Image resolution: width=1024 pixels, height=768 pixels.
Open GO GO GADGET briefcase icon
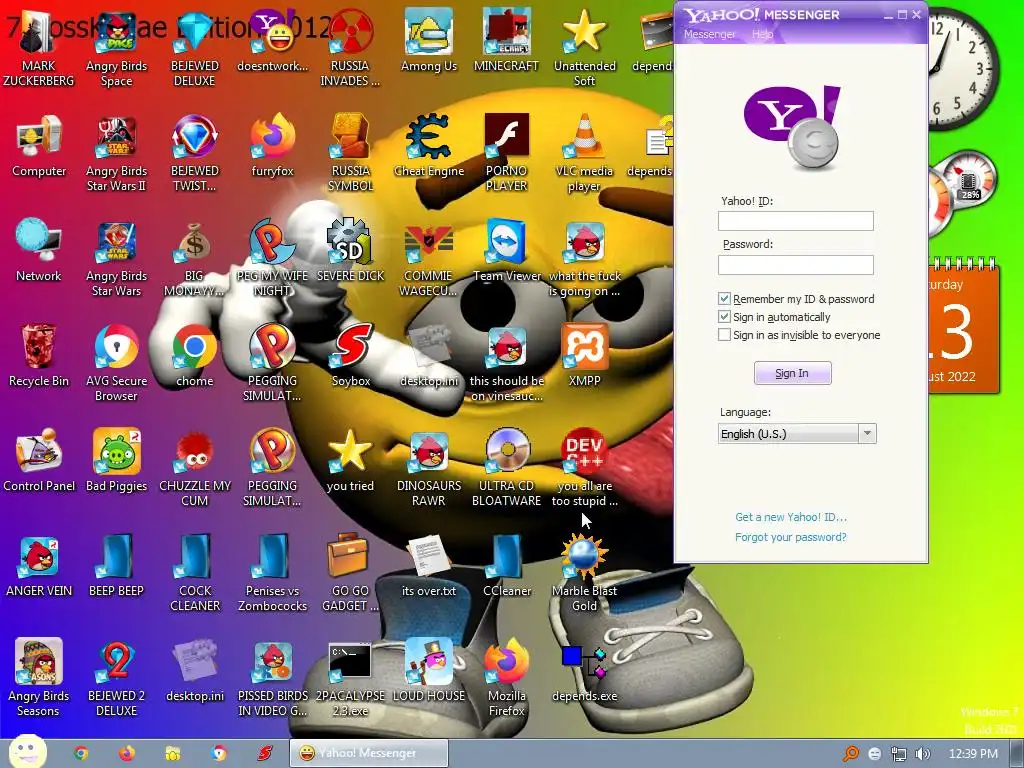(351, 573)
